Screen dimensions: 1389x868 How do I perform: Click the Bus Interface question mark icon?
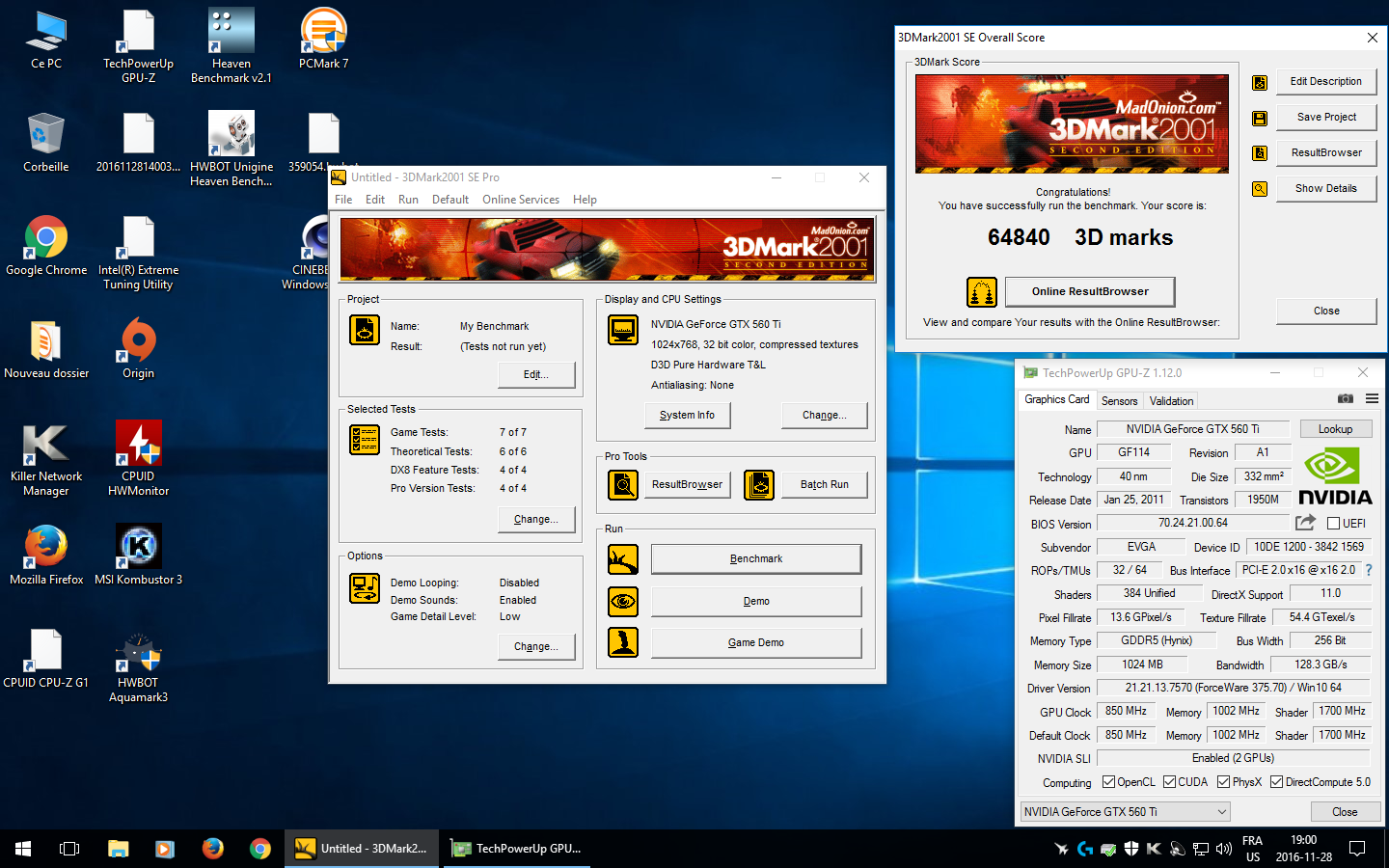point(1369,570)
